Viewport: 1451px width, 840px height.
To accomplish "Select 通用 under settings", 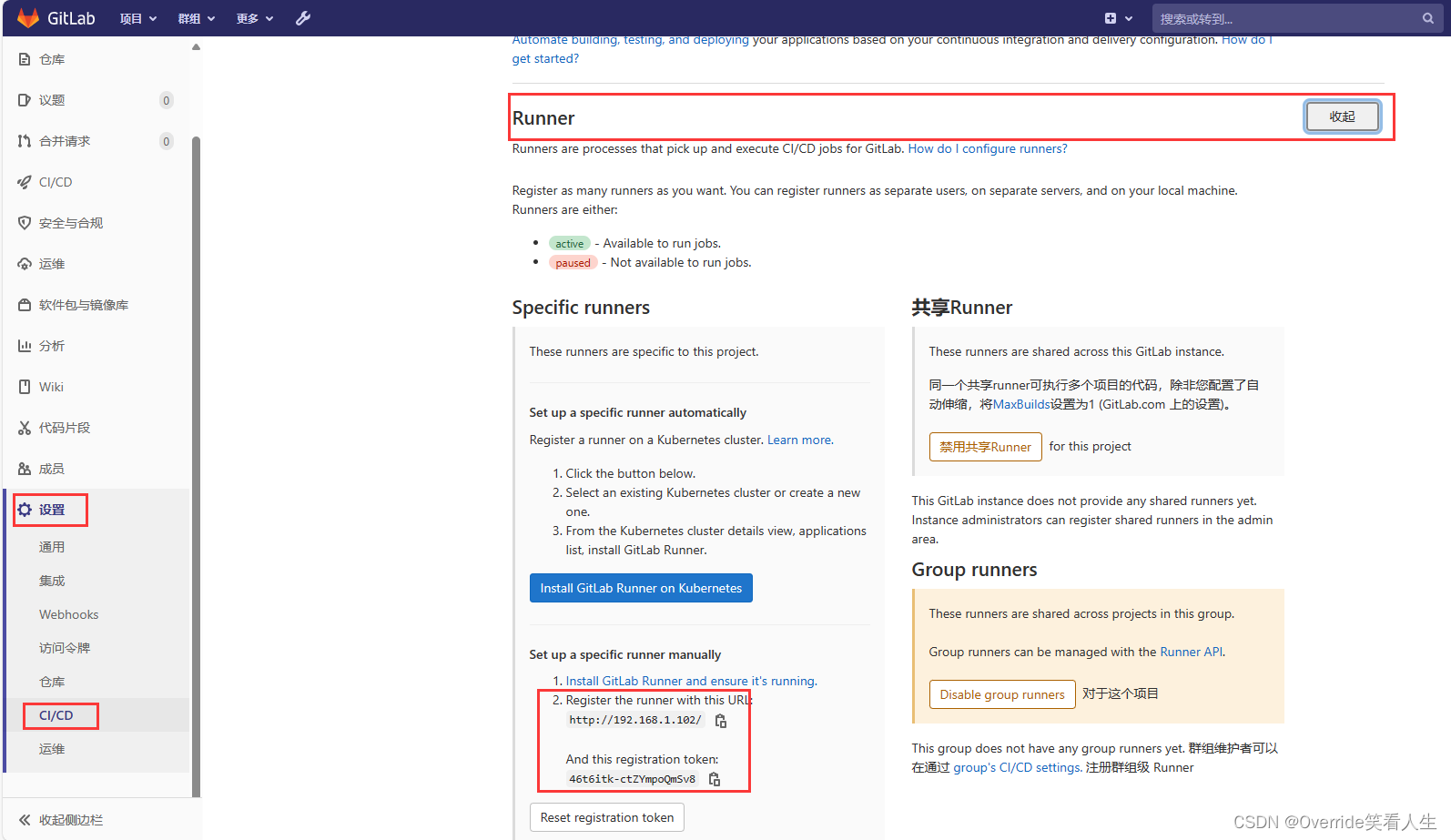I will click(x=52, y=547).
